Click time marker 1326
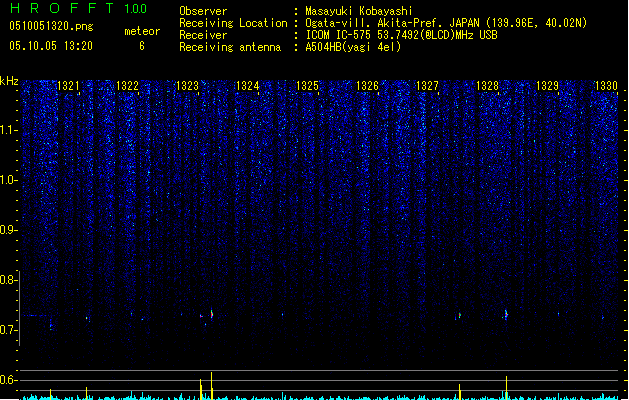This screenshot has width=629, height=400. click(x=367, y=86)
